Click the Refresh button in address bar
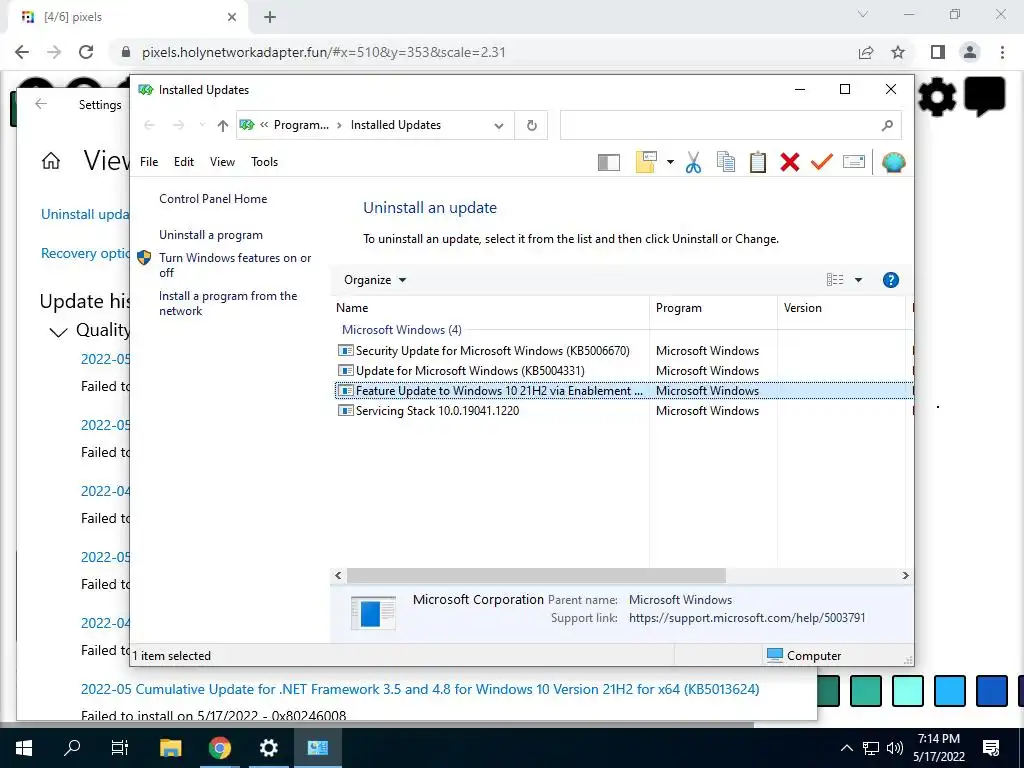This screenshot has height=768, width=1024. coord(532,125)
